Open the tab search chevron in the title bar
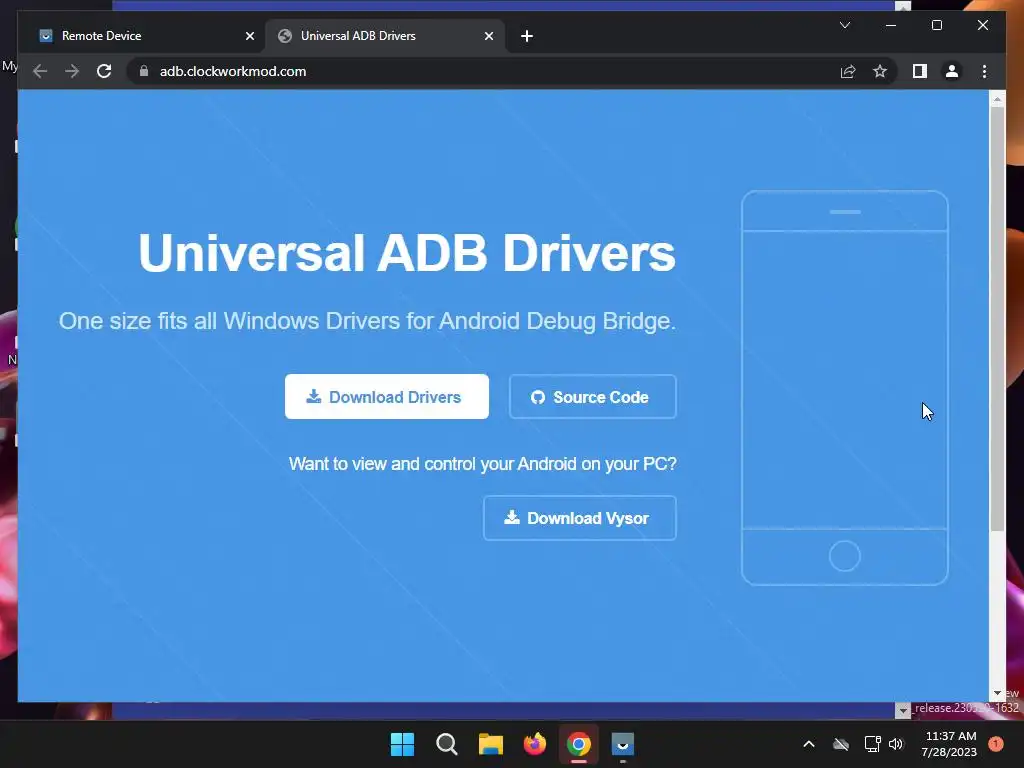Viewport: 1024px width, 768px height. point(844,25)
